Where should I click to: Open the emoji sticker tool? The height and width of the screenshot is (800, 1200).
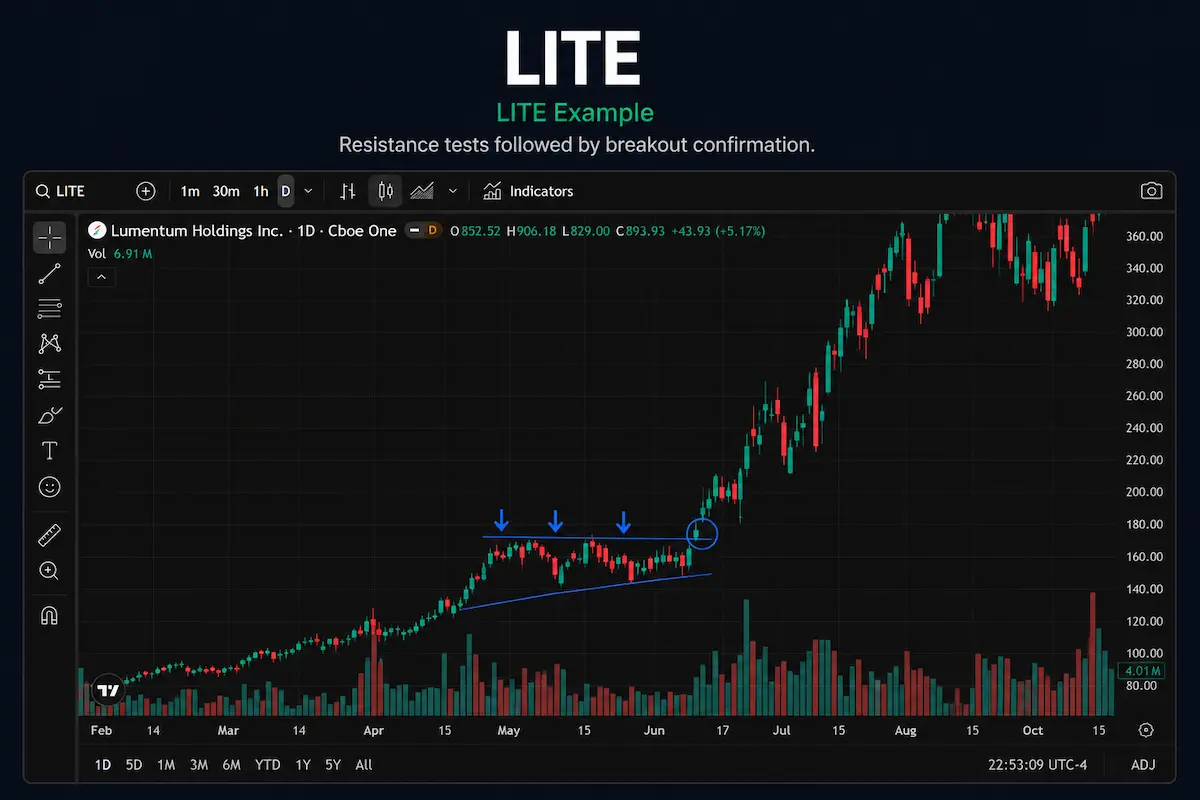49,487
